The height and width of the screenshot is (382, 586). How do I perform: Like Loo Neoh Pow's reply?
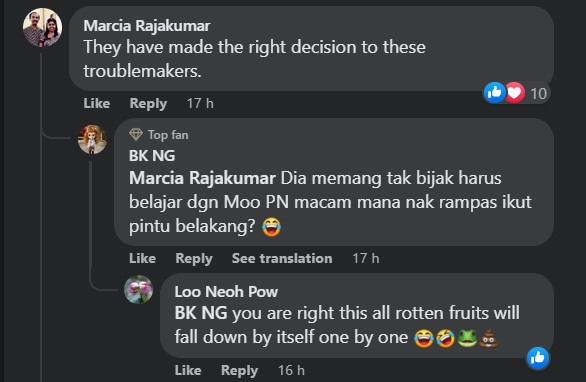point(188,370)
